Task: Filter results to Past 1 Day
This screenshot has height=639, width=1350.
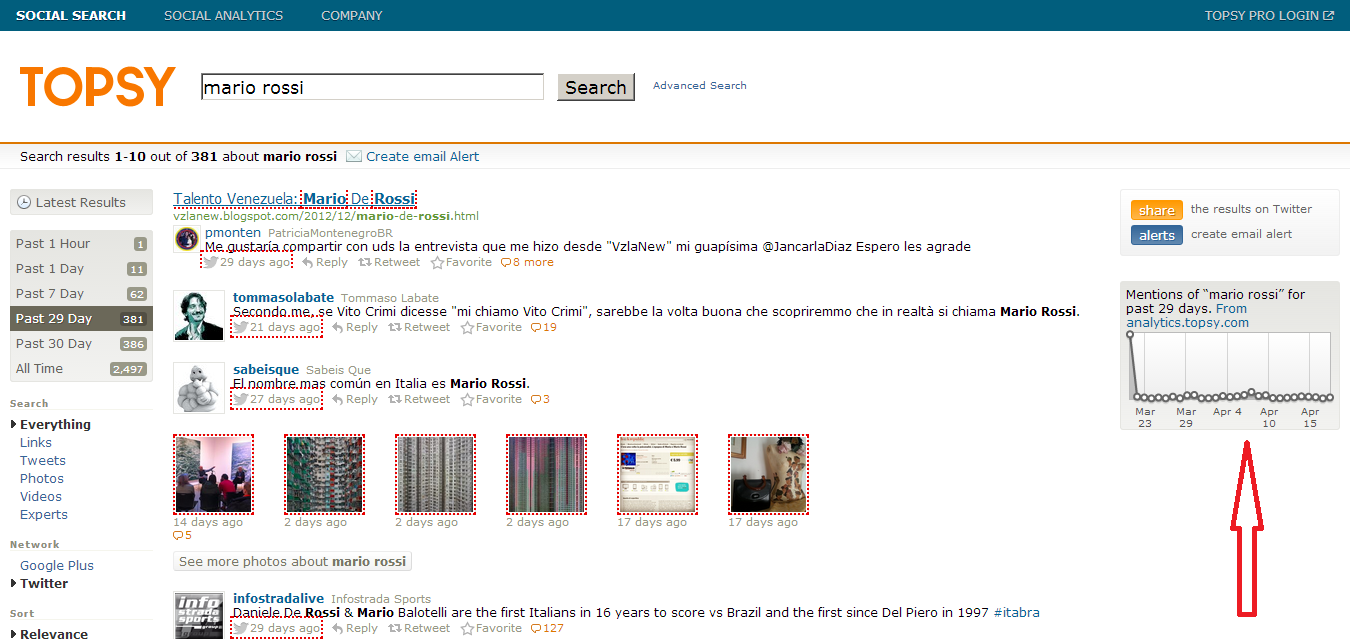Action: pos(81,268)
